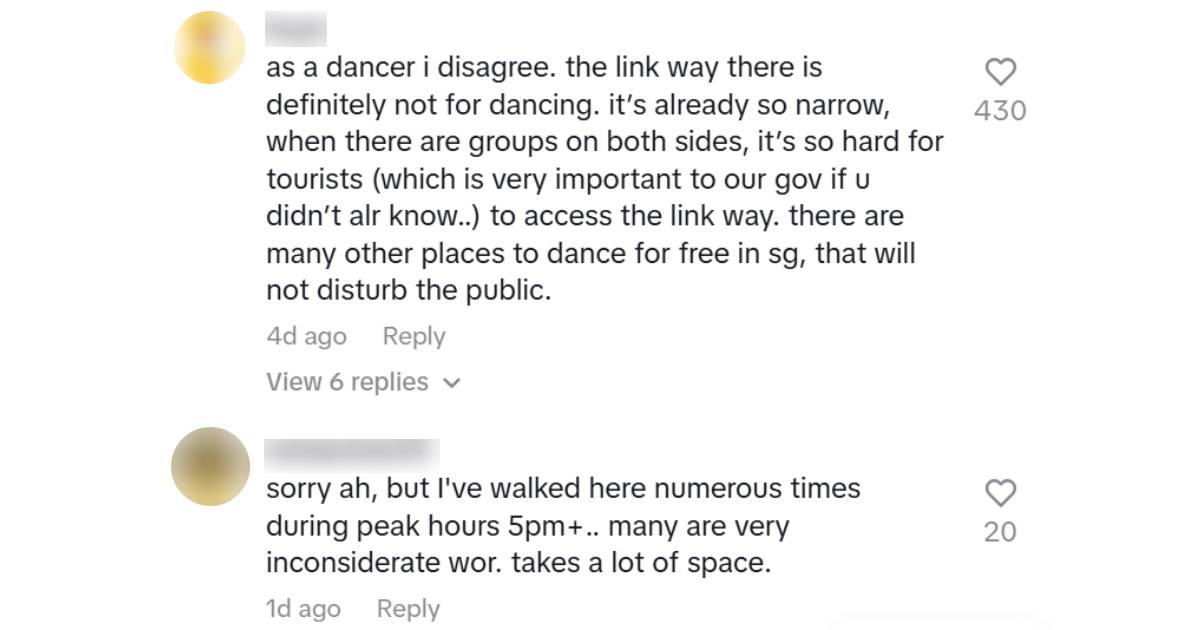This screenshot has width=1200, height=630.
Task: Tap the heart on the peak hours comment
Action: pos(1000,493)
